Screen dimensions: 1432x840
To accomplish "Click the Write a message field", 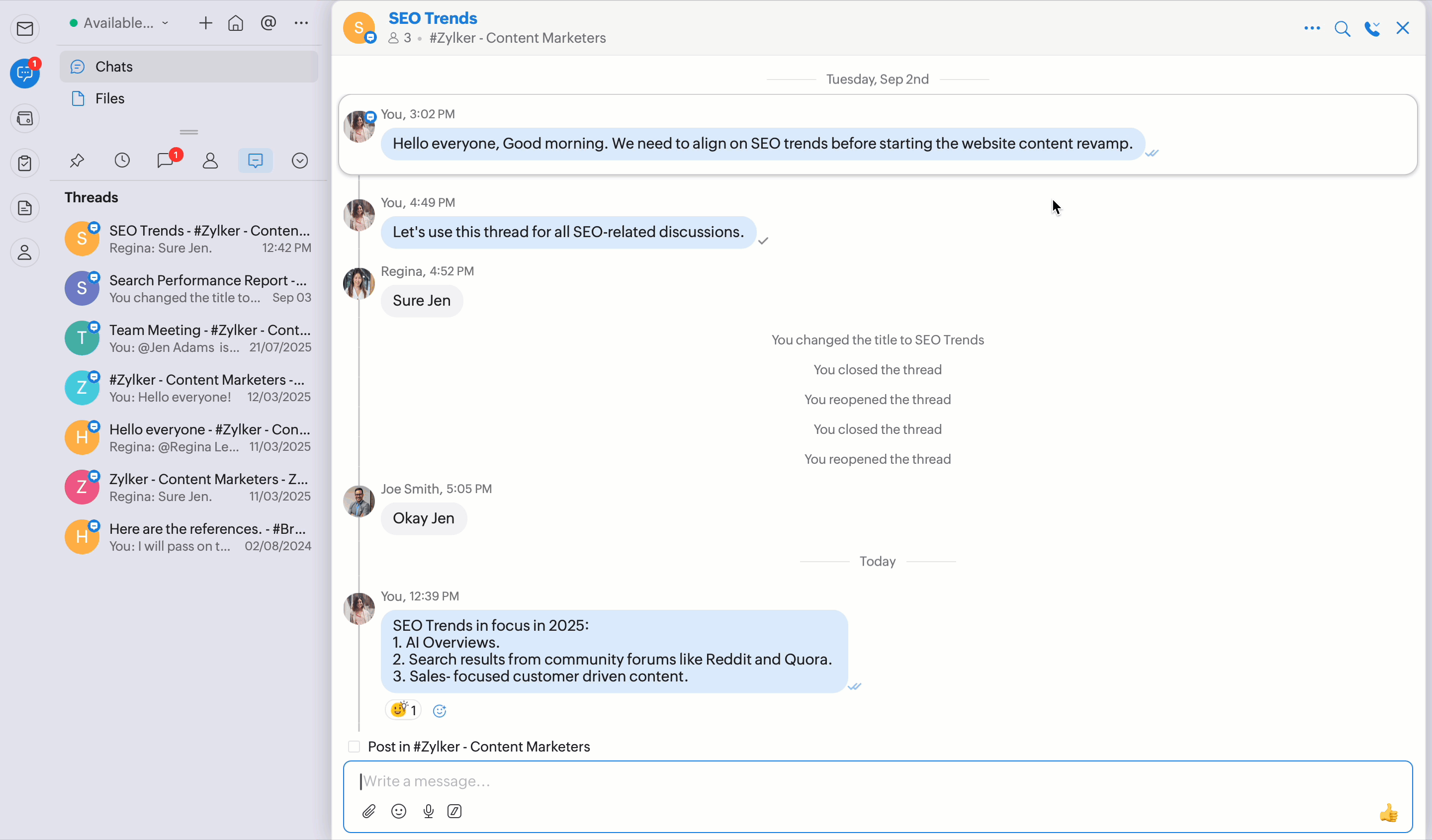I will pyautogui.click(x=852, y=781).
